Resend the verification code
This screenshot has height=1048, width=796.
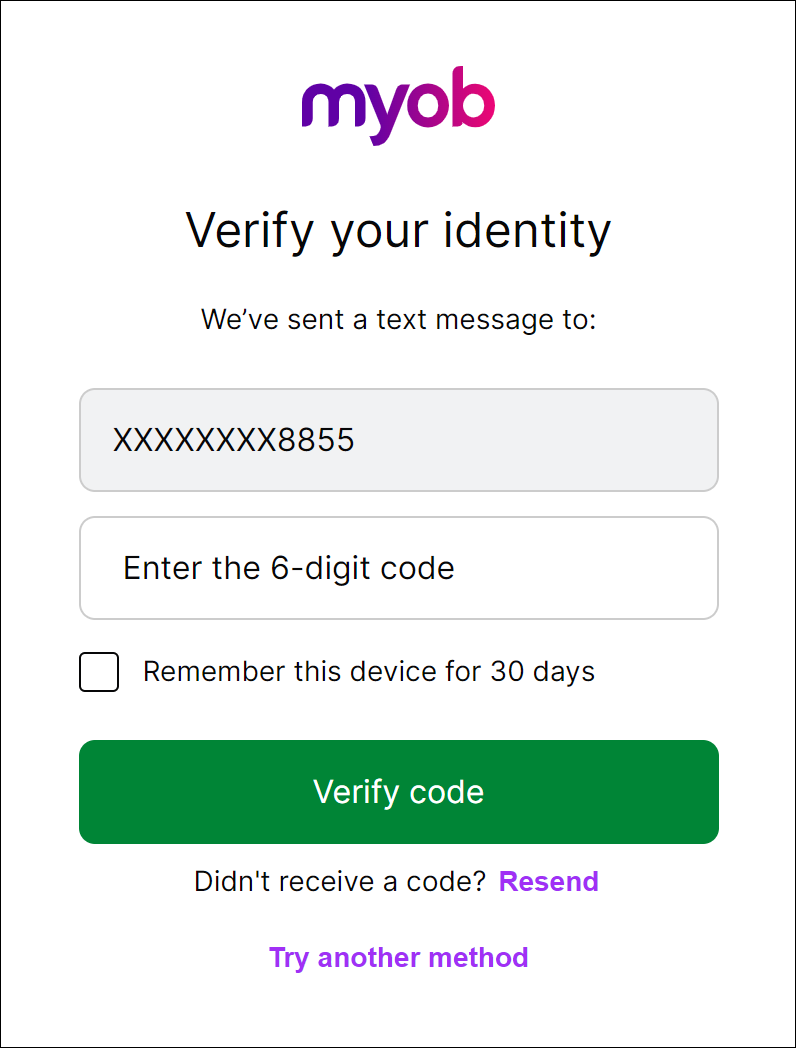(549, 882)
